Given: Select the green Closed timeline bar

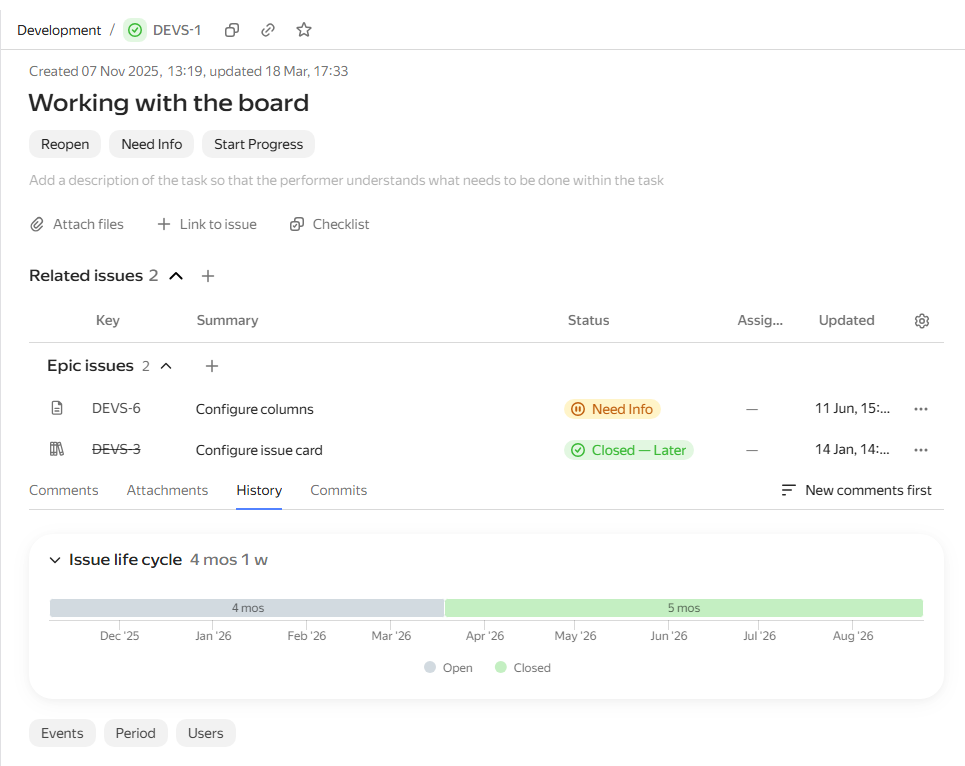Looking at the screenshot, I should (x=684, y=608).
